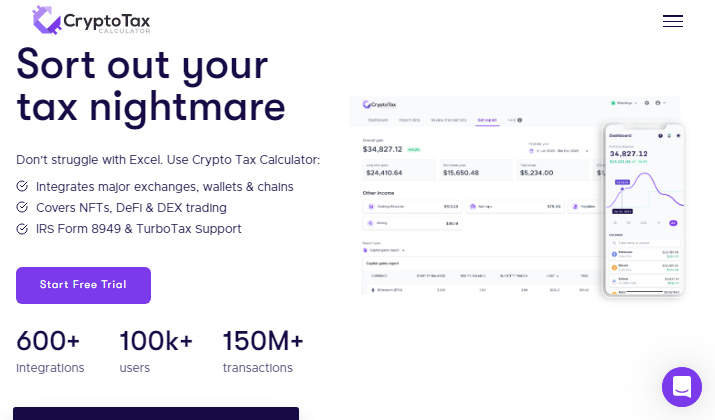Screen dimensions: 715x420
Task: Open the chat support widget
Action: tap(682, 387)
